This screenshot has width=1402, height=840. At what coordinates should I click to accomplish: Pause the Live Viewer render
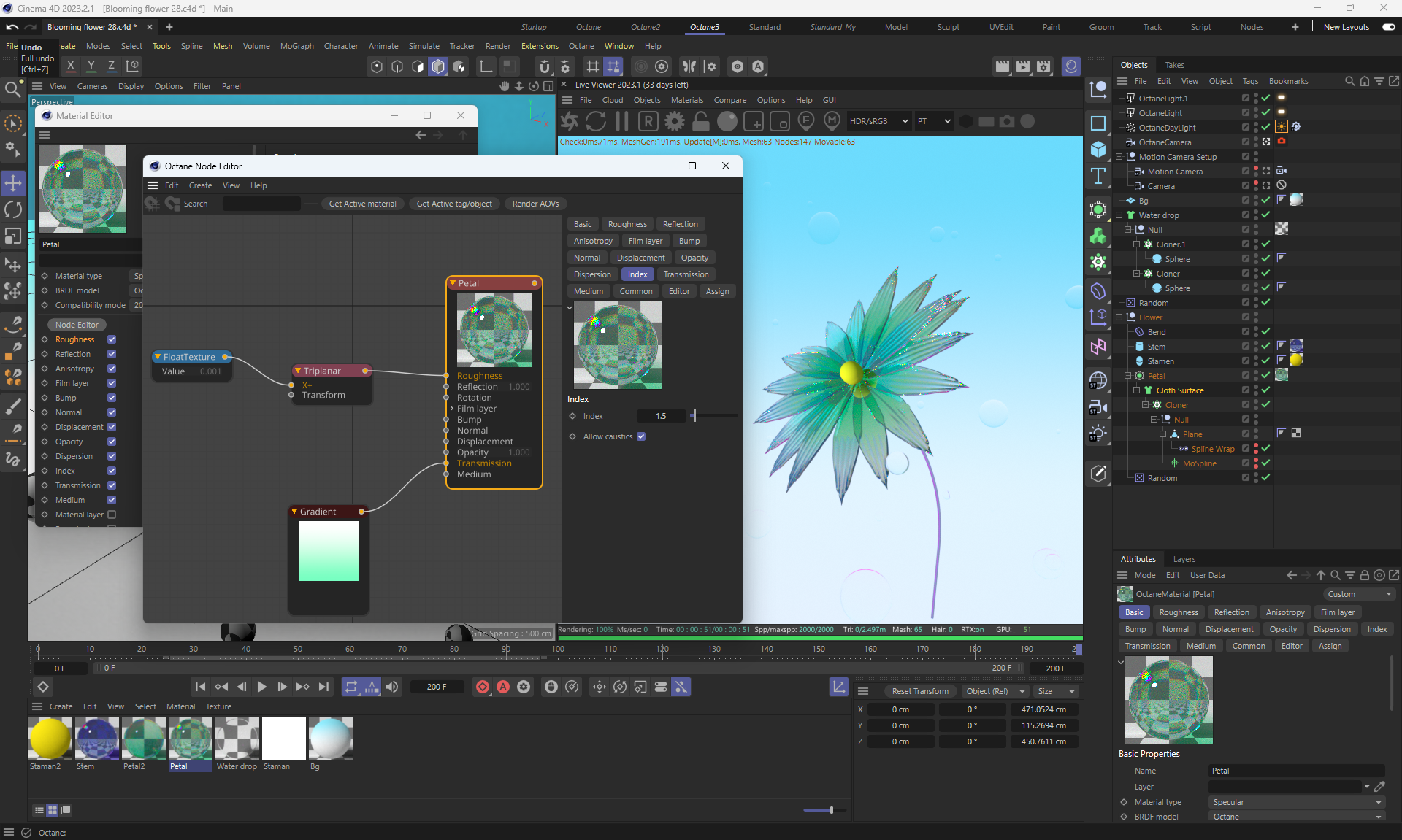coord(622,121)
